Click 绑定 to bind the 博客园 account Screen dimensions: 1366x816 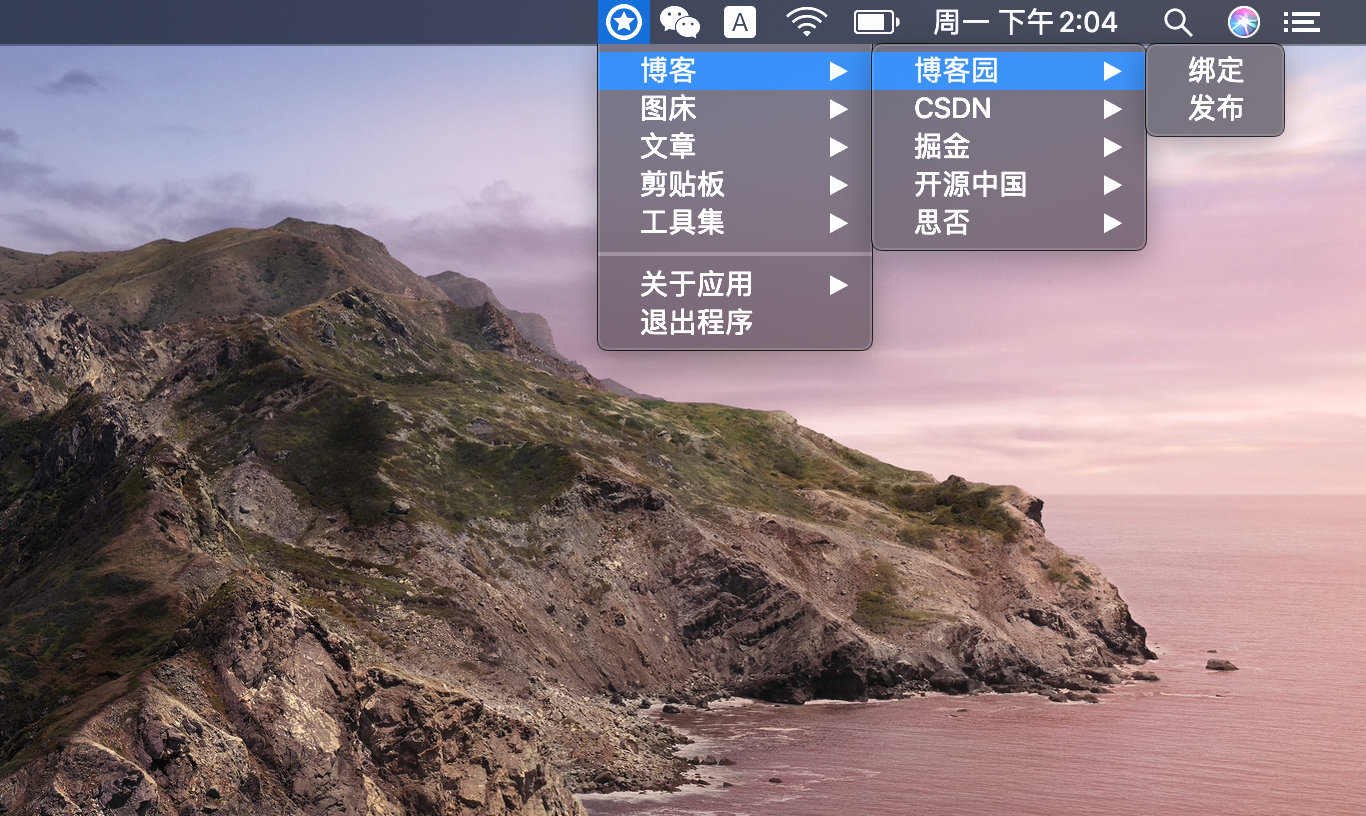(1215, 71)
